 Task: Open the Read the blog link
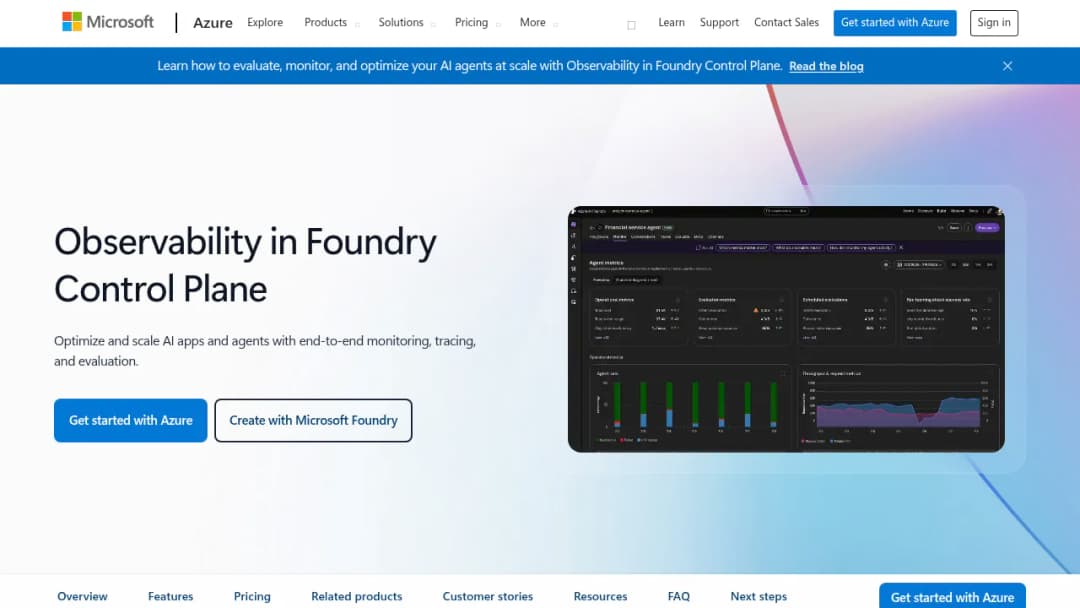tap(826, 66)
